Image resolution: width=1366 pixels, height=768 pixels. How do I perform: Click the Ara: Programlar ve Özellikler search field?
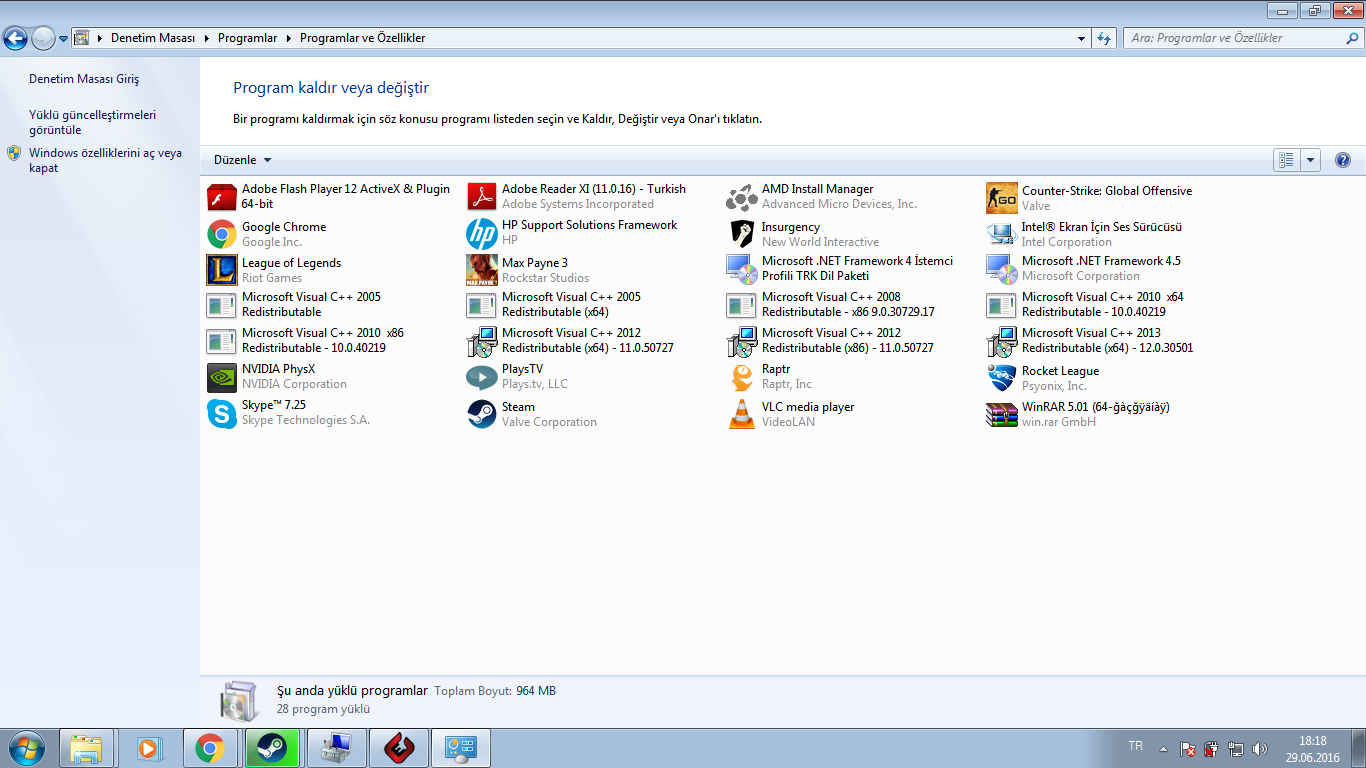point(1242,38)
